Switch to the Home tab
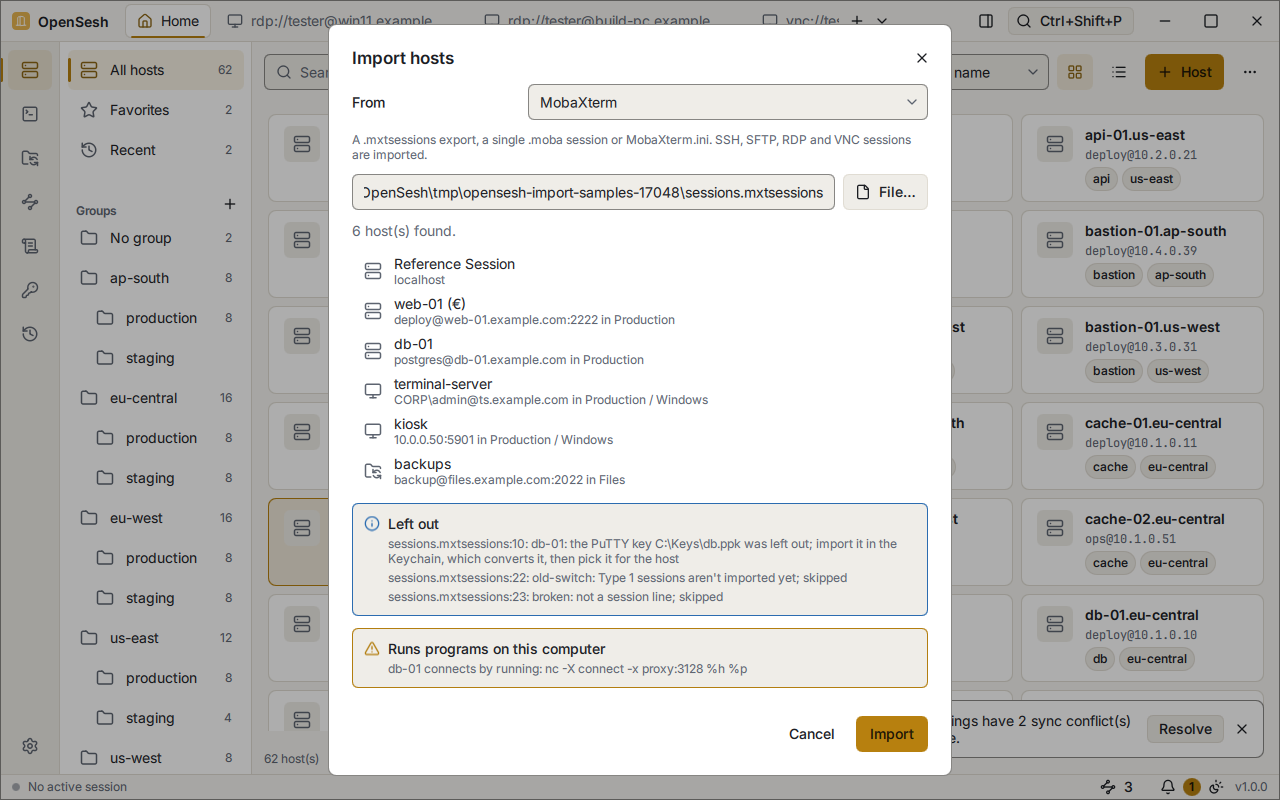Screen dimensions: 1280x800 168,21
